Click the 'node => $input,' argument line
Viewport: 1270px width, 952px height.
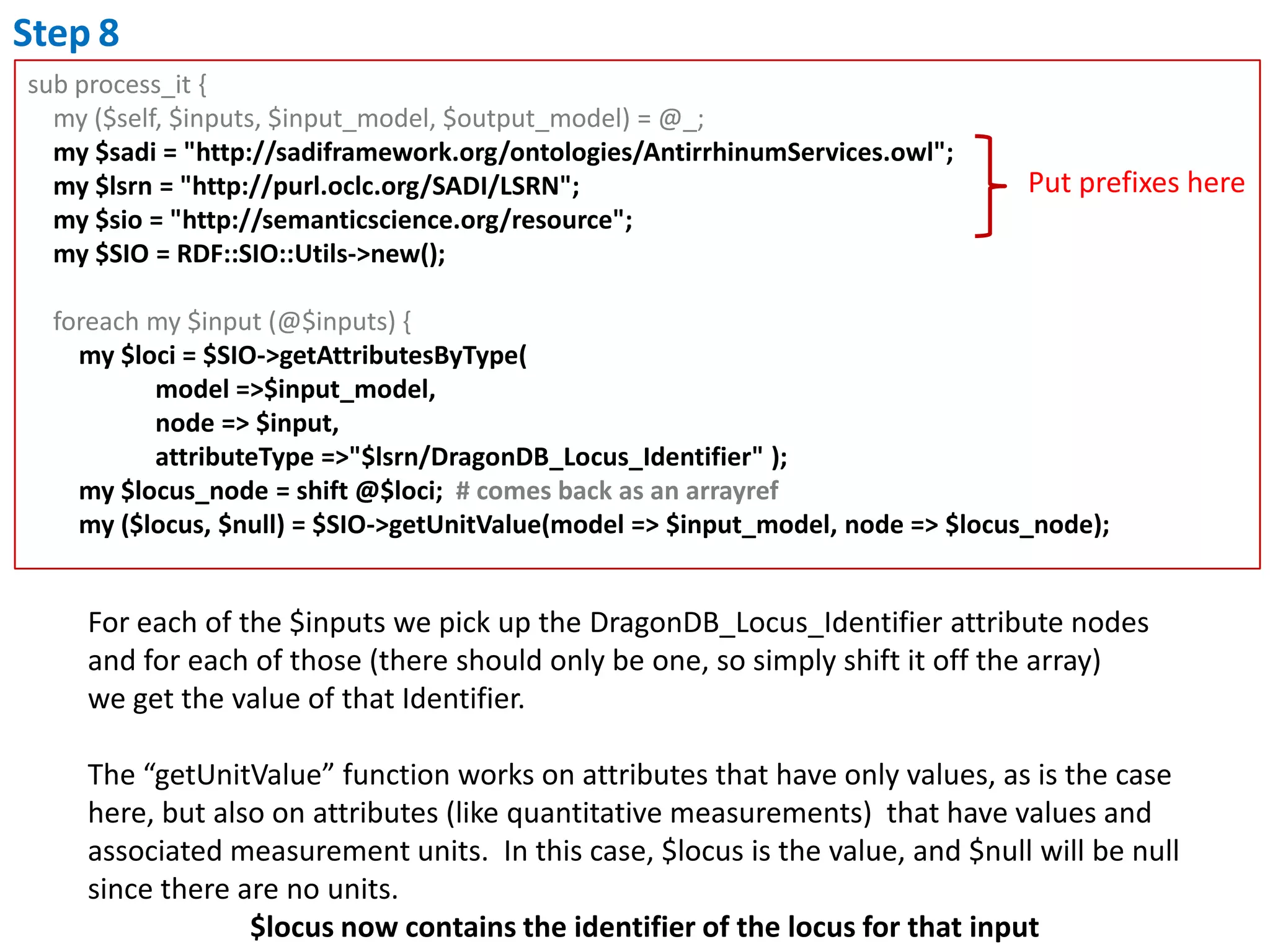coord(247,423)
